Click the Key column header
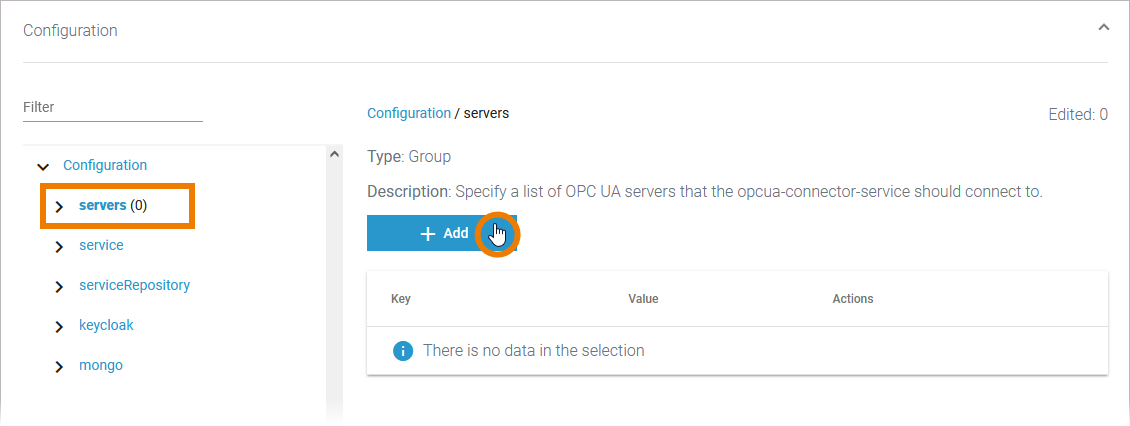Image resolution: width=1130 pixels, height=426 pixels. [x=400, y=299]
